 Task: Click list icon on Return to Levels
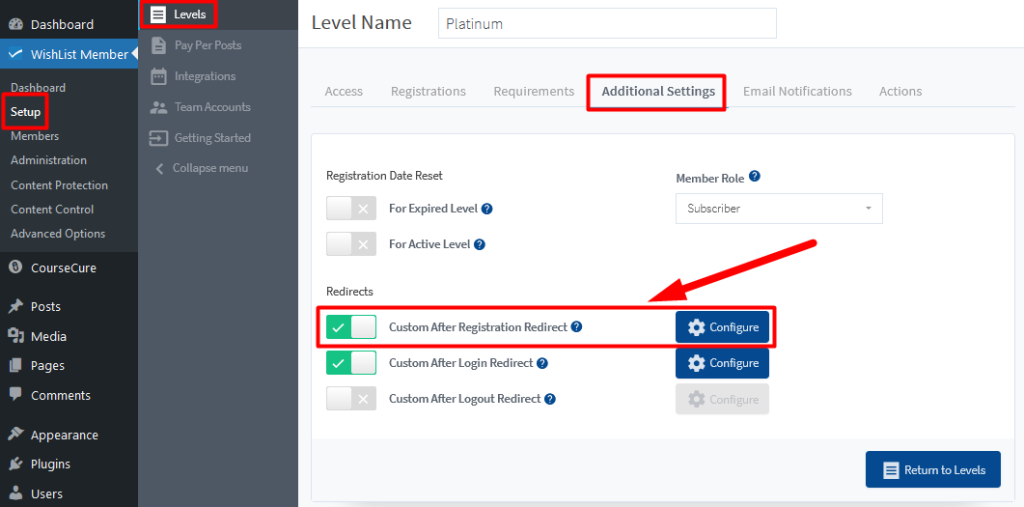pos(891,470)
